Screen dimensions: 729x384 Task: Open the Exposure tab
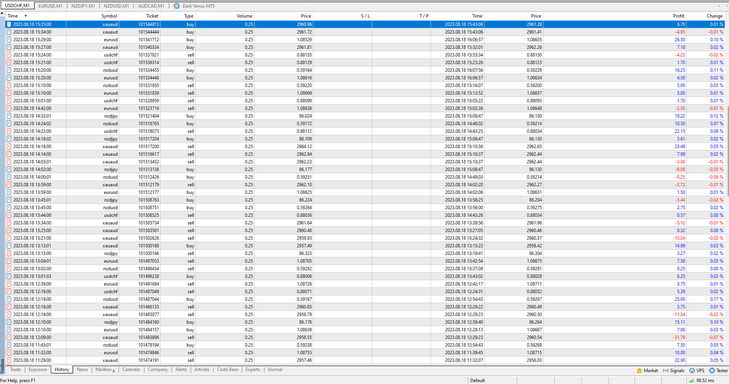coord(38,370)
